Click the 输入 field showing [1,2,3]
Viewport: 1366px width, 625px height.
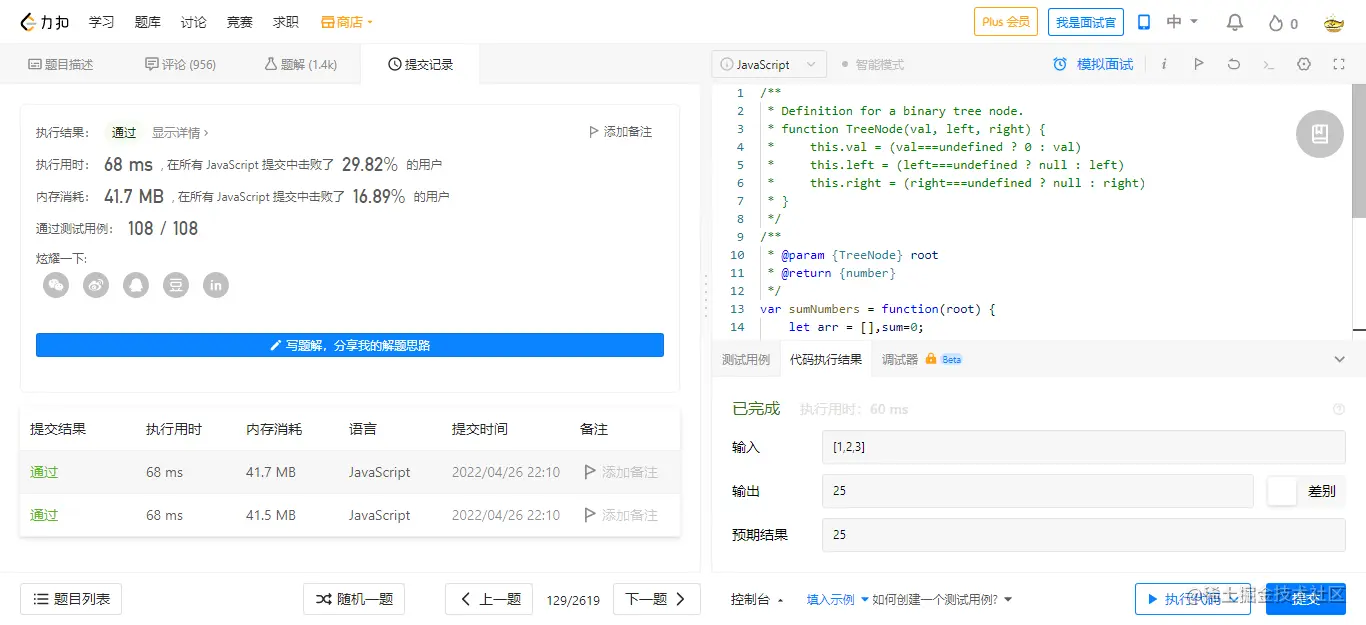click(x=1083, y=447)
